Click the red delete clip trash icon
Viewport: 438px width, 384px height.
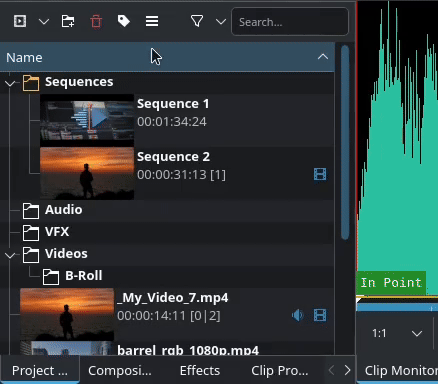(x=96, y=22)
